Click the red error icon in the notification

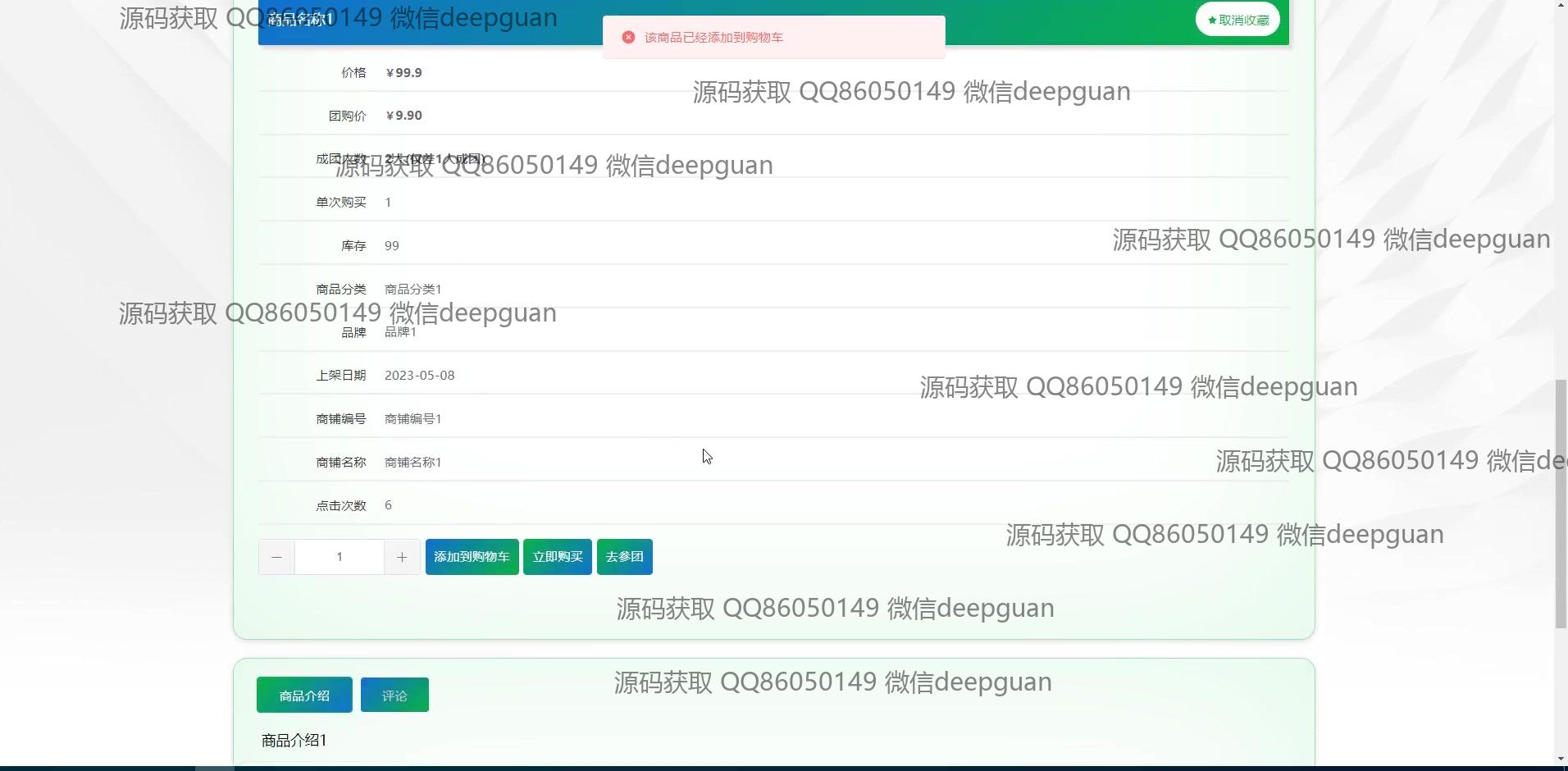click(628, 37)
